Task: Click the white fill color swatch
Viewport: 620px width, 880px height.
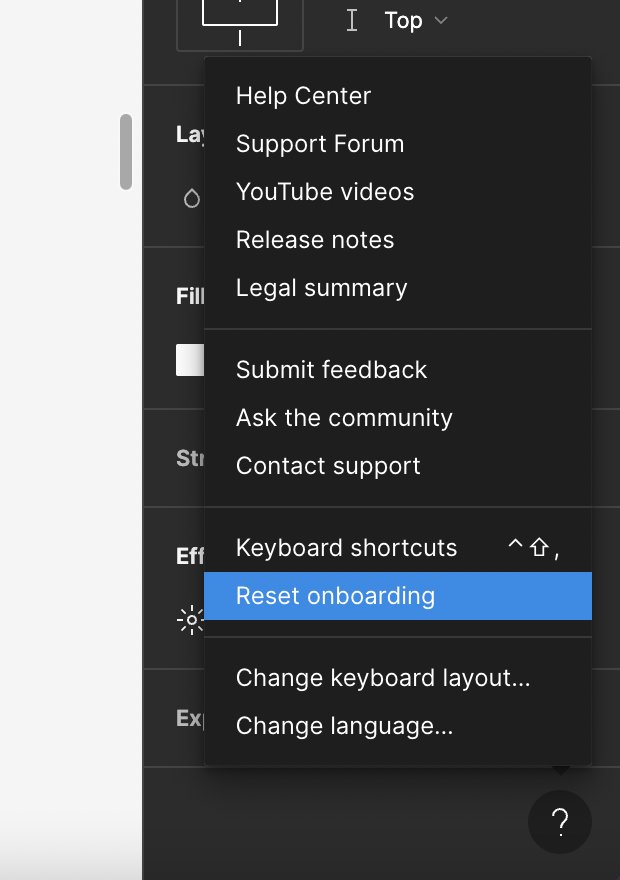Action: point(190,360)
